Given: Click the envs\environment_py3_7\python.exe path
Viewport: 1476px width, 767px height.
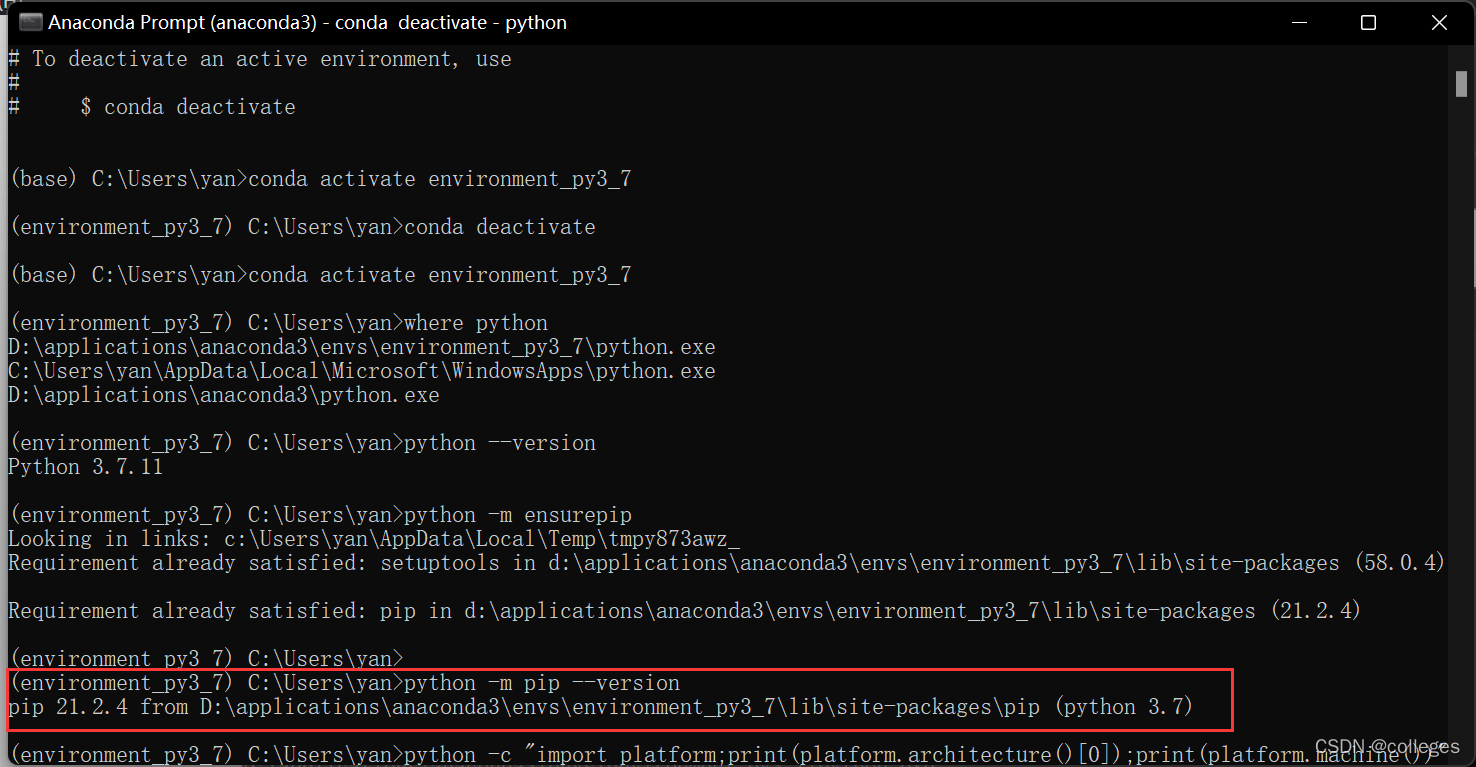Looking at the screenshot, I should 362,347.
